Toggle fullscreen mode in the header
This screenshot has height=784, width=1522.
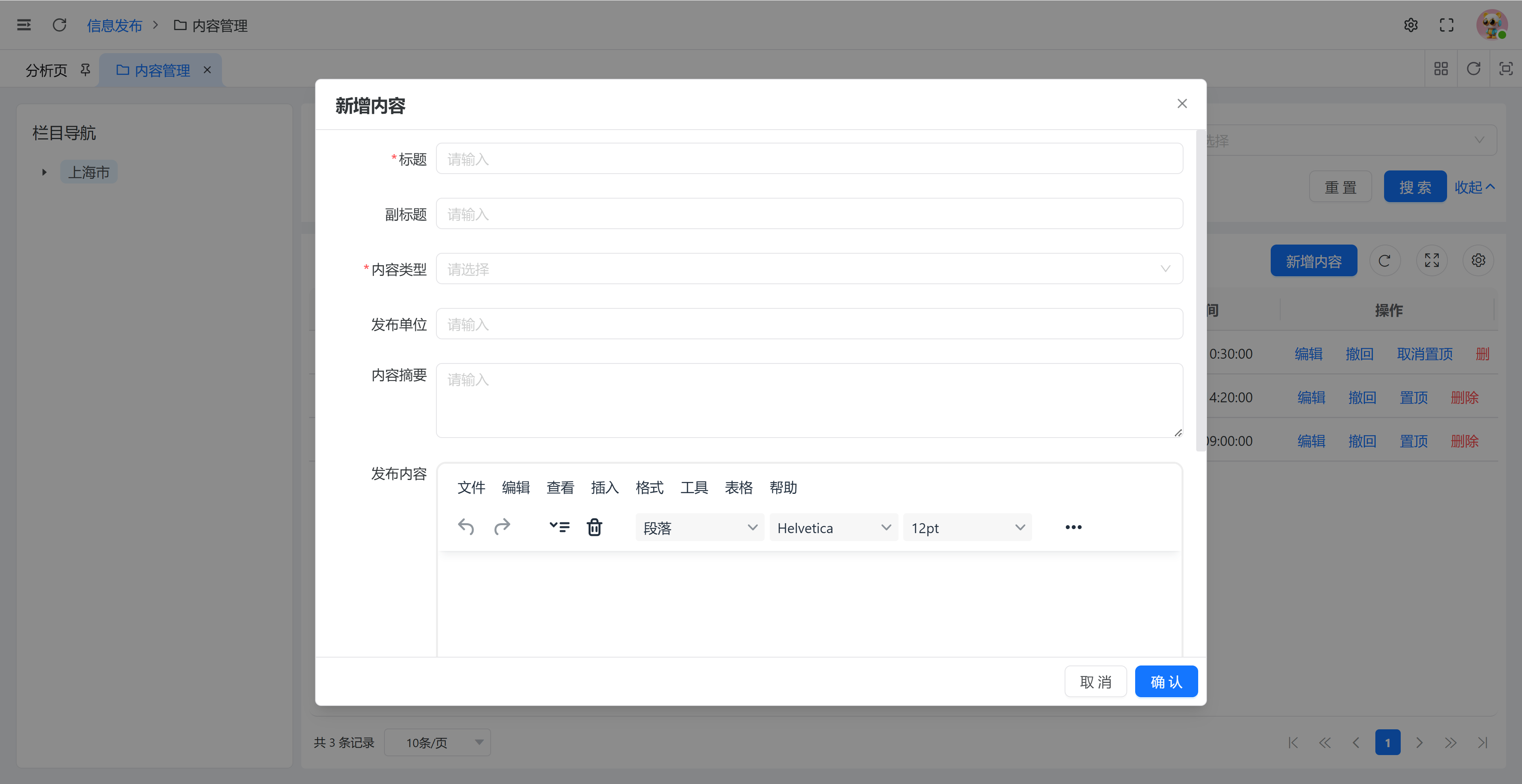(1446, 25)
